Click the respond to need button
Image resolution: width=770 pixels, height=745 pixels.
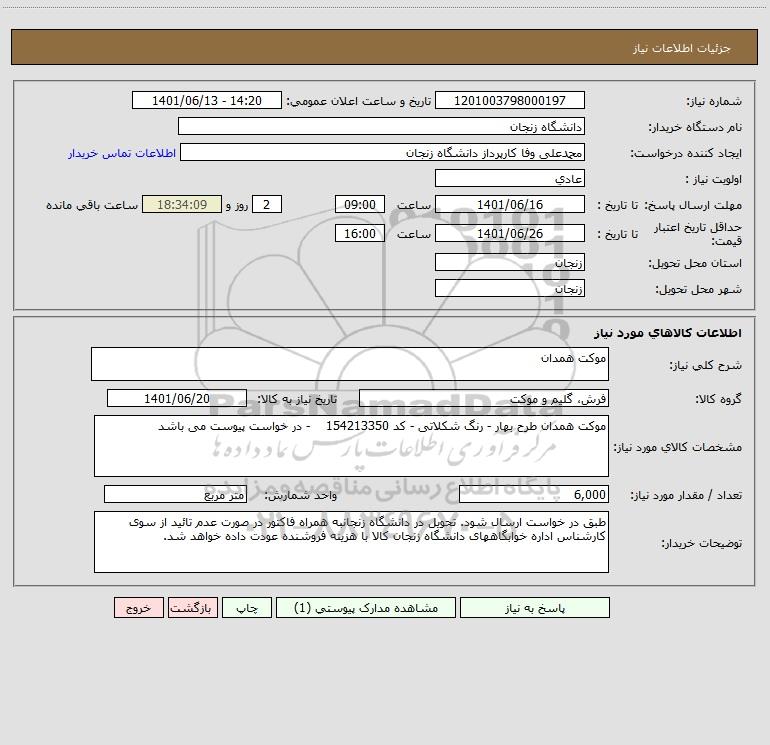(x=535, y=608)
